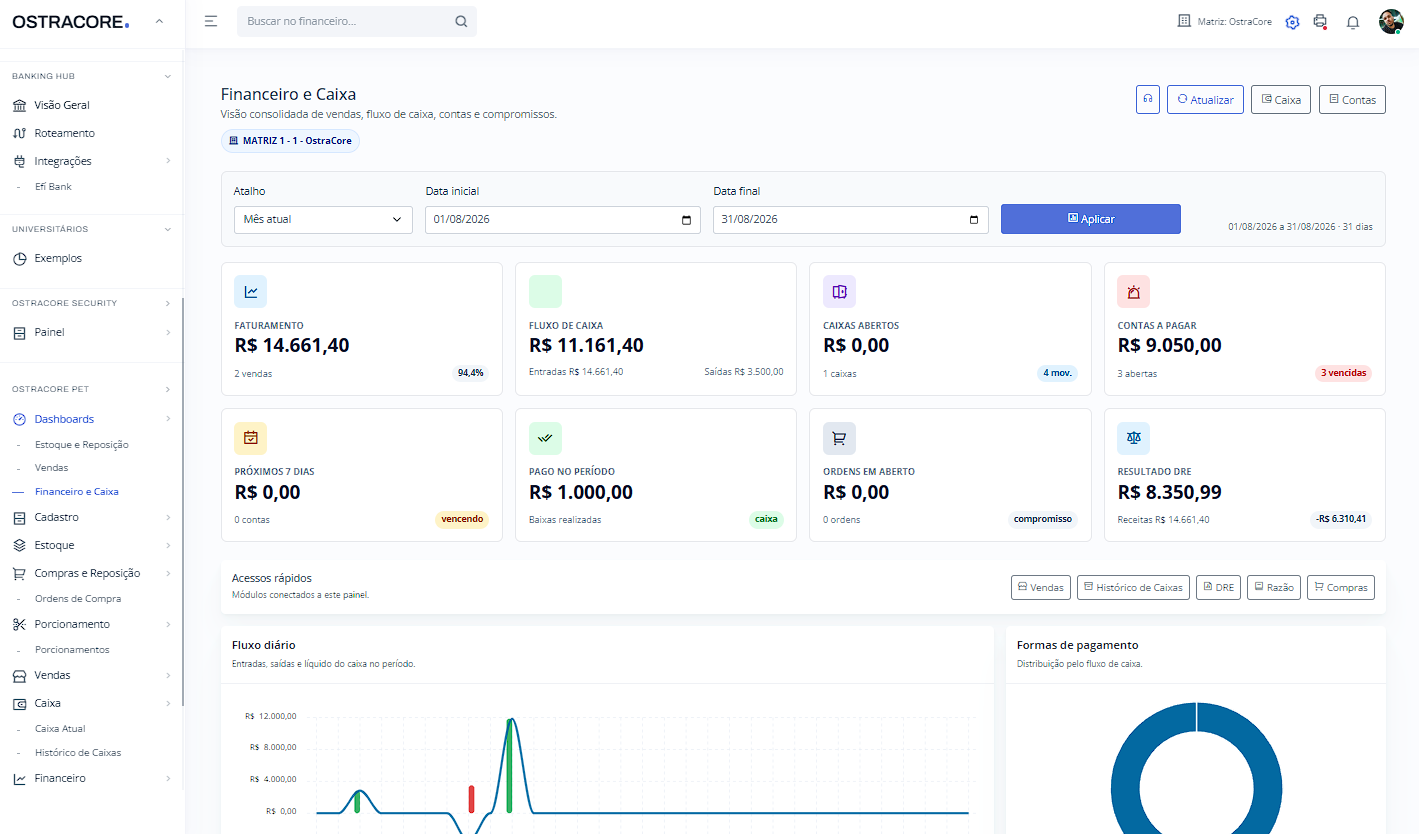Click the Integrações plug icon

(19, 161)
